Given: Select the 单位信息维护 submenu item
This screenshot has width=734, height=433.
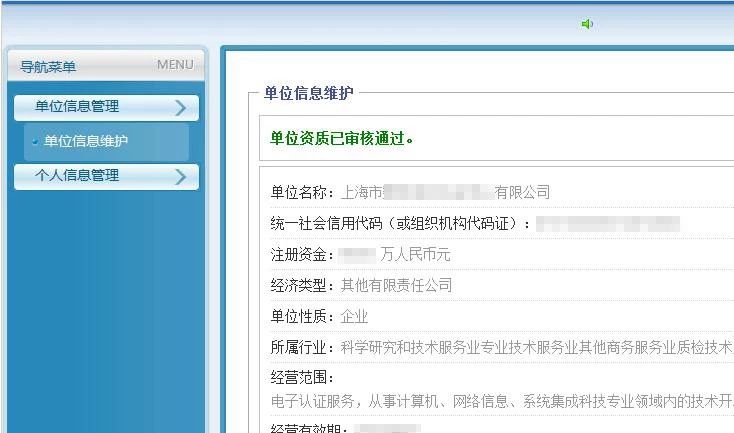Looking at the screenshot, I should click(106, 141).
